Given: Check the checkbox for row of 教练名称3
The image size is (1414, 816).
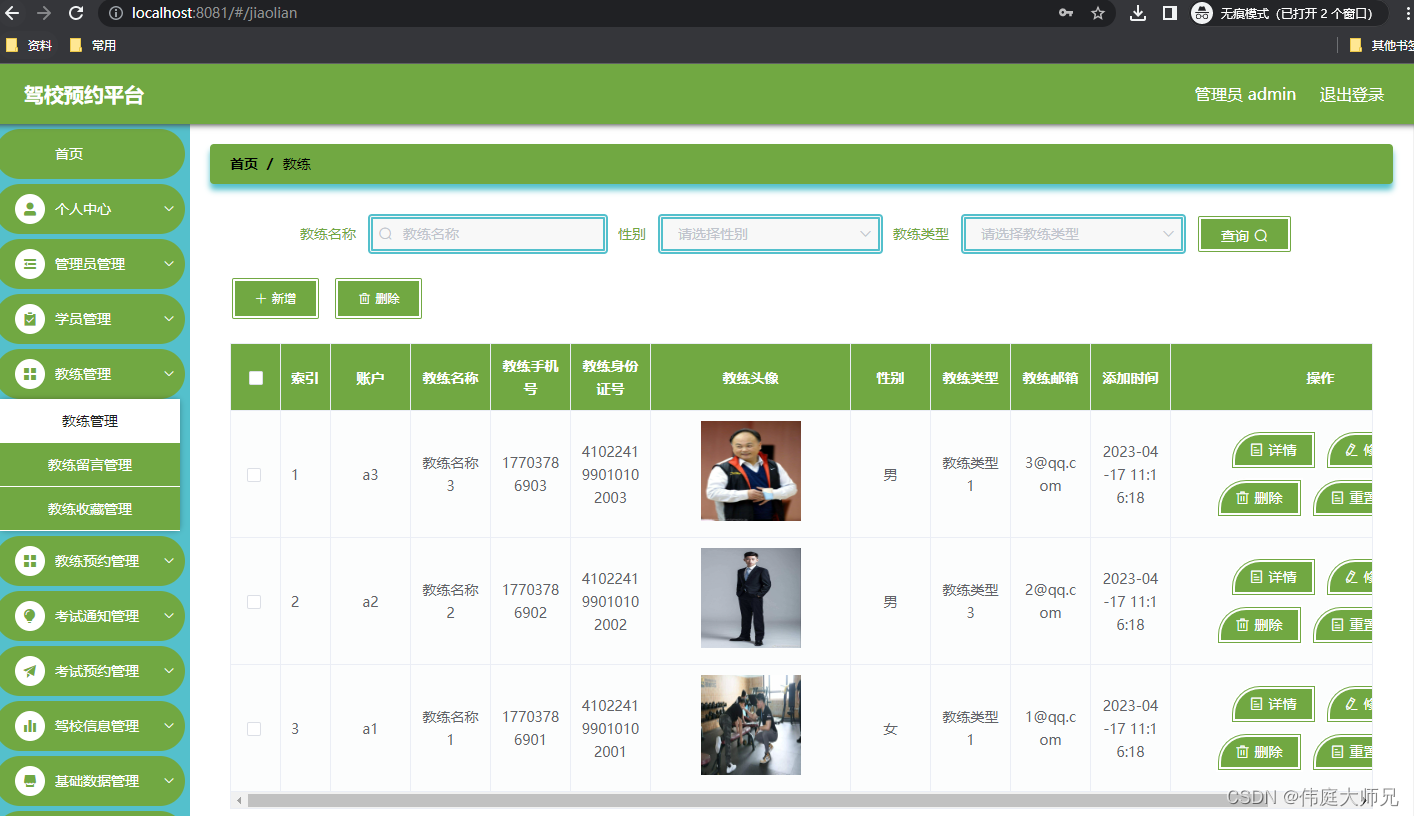Looking at the screenshot, I should pyautogui.click(x=255, y=474).
